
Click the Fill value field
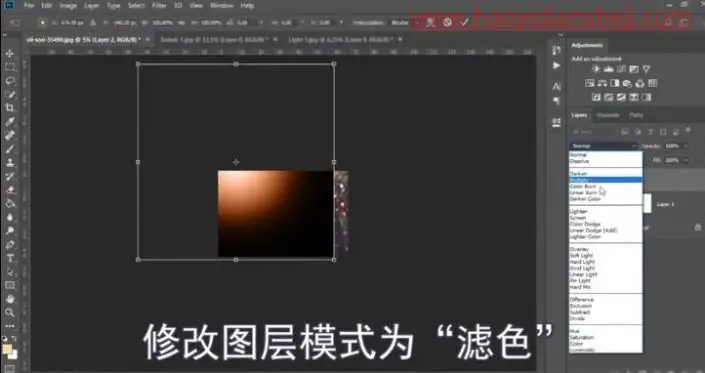tap(672, 160)
